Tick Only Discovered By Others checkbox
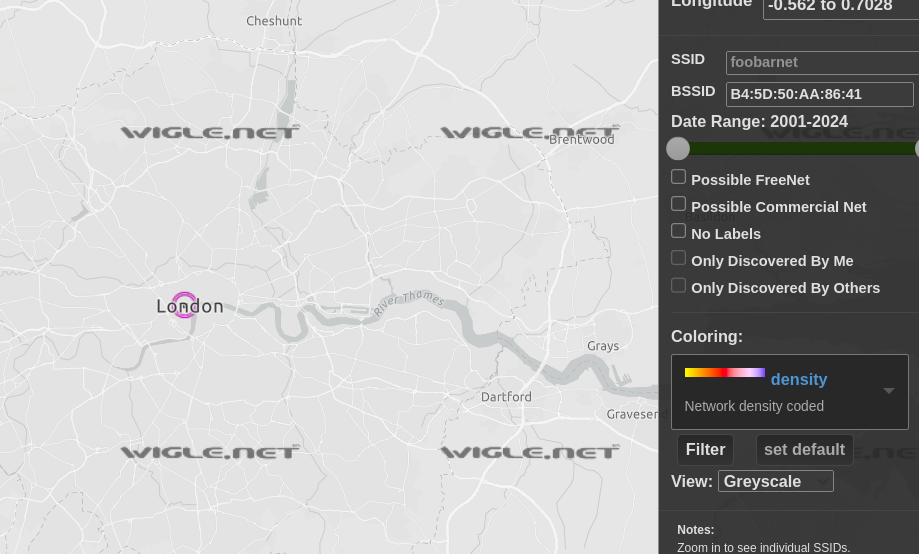Screen dimensions: 919x554 pyautogui.click(x=678, y=285)
